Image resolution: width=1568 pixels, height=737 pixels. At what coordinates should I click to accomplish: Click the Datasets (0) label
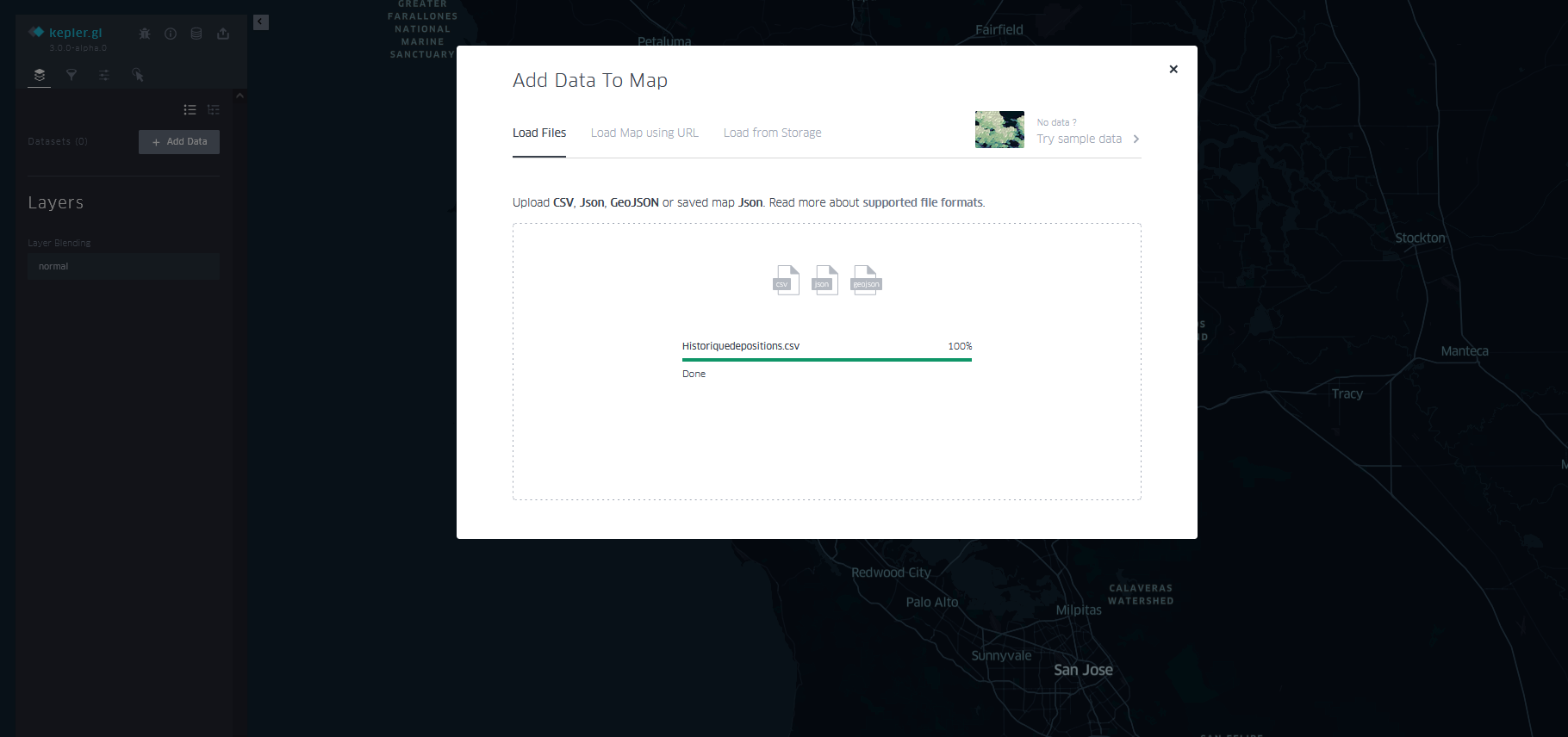coord(58,141)
